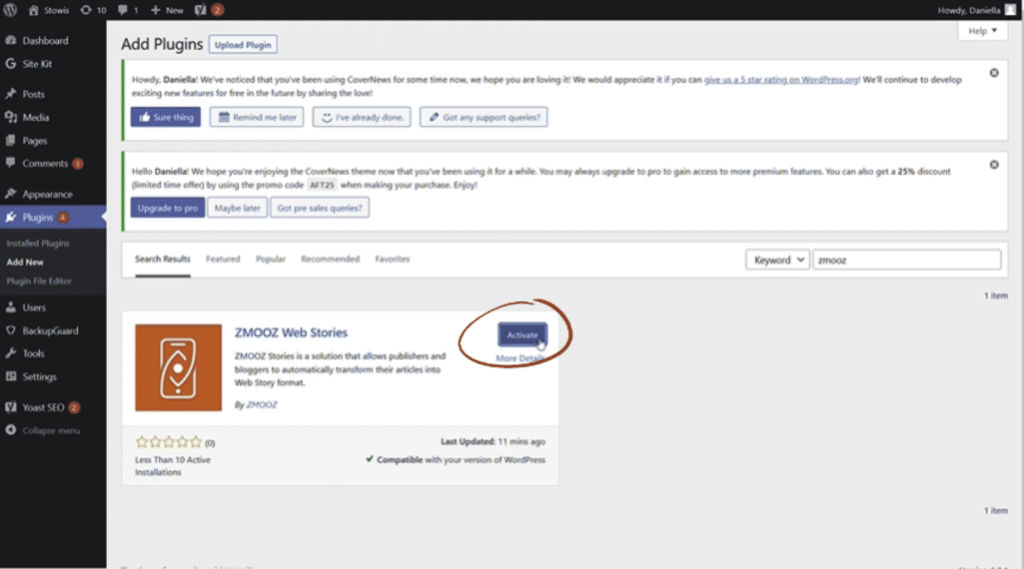Open the ZMOOZ Web Stories title link
Screen dimensions: 1024x569
pyautogui.click(x=291, y=333)
